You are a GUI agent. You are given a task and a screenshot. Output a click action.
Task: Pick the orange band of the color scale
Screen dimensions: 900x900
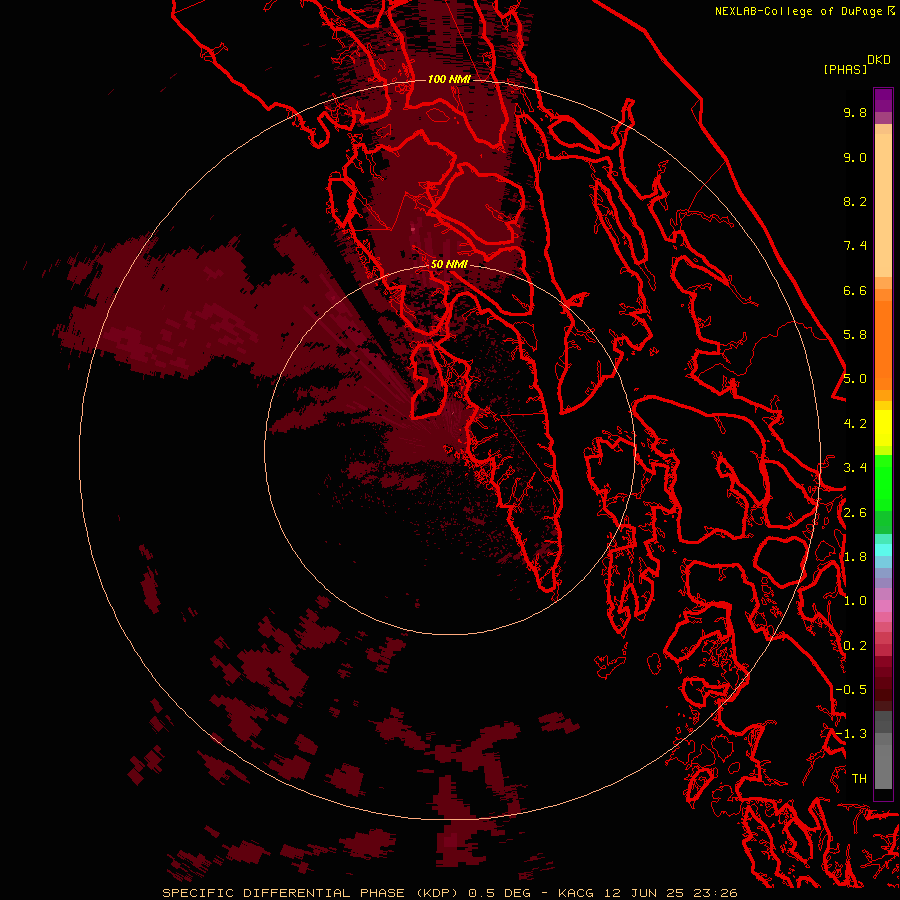point(883,345)
